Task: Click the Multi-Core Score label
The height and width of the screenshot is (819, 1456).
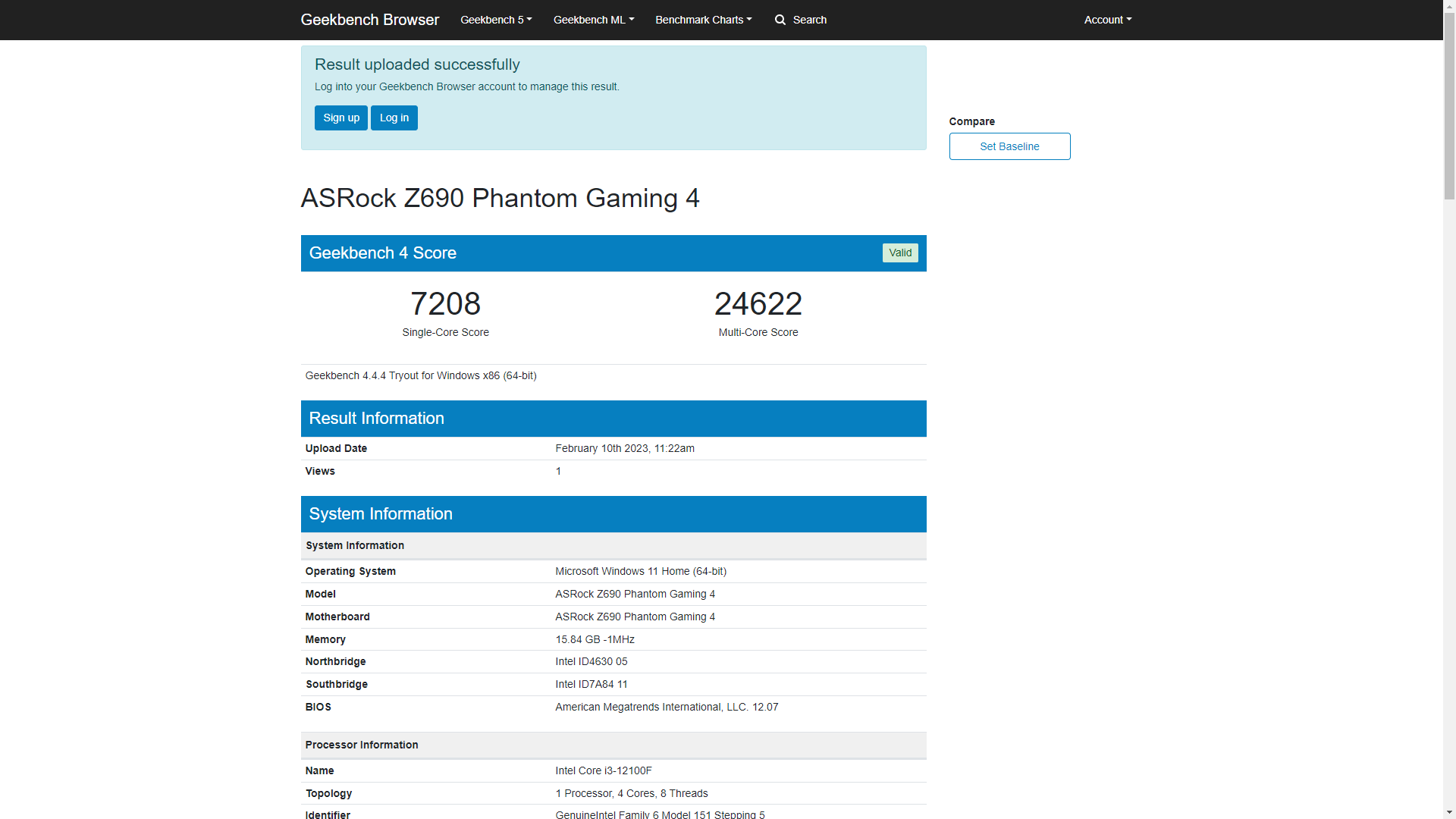Action: coord(758,332)
